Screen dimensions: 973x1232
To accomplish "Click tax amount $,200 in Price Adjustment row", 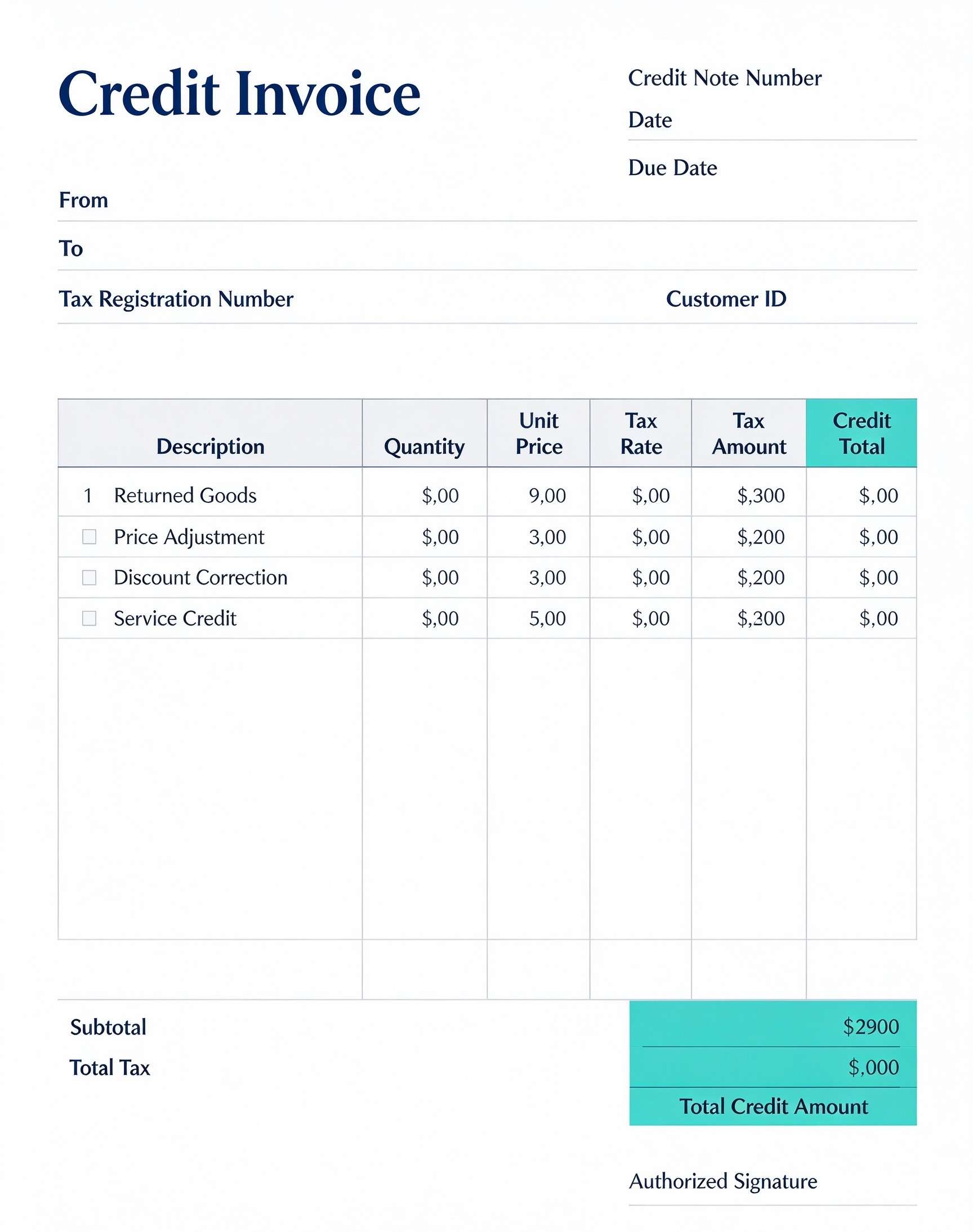I will tap(761, 537).
